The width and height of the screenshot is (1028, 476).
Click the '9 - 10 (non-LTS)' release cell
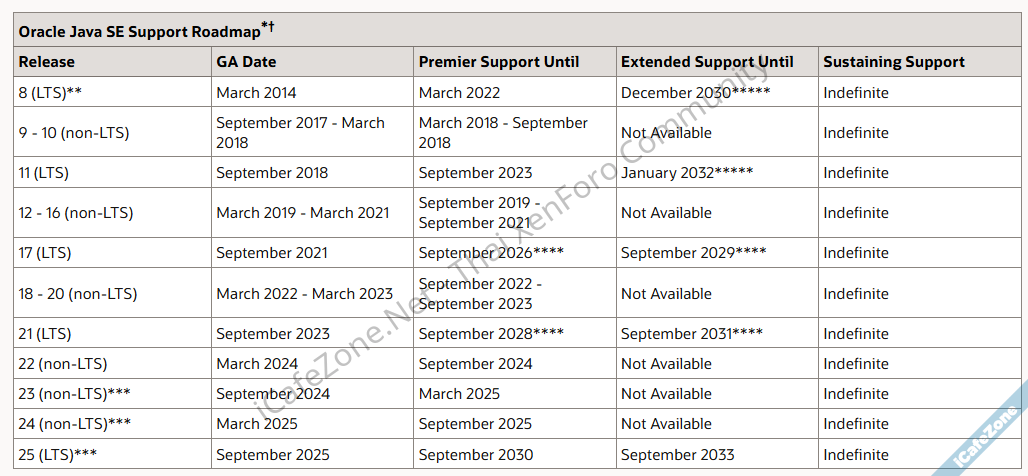(74, 133)
